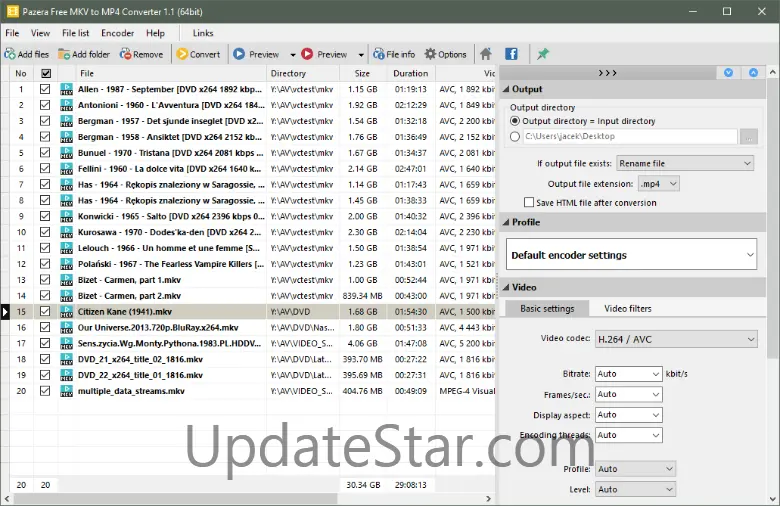Open the 'If output file exists' dropdown
This screenshot has height=506, width=780.
pyautogui.click(x=685, y=163)
